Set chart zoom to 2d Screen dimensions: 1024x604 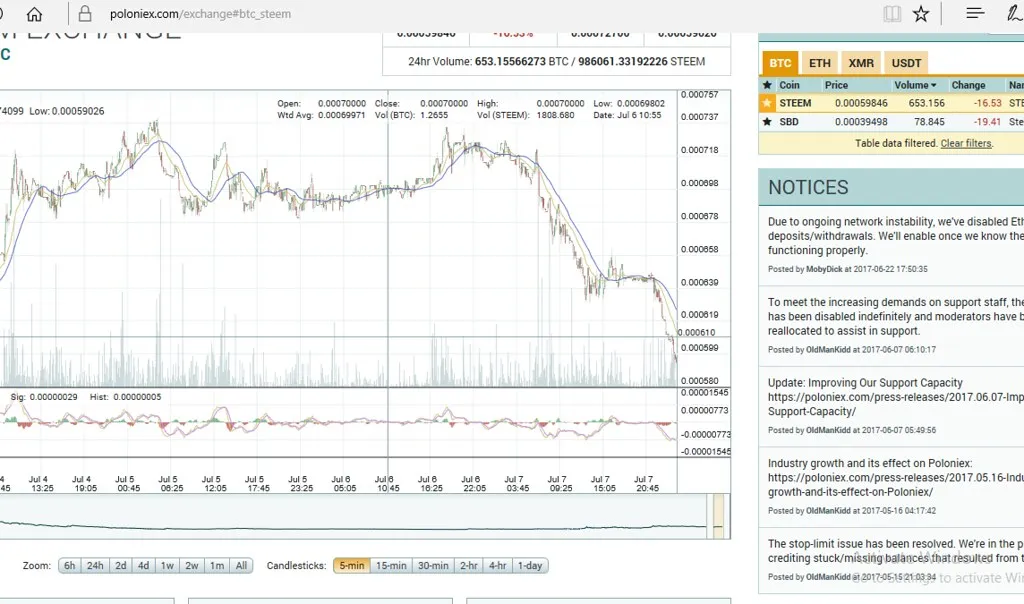(x=121, y=565)
